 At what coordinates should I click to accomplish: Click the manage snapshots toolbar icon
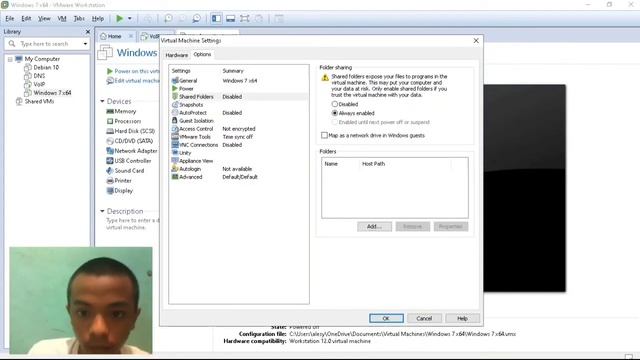(x=196, y=18)
